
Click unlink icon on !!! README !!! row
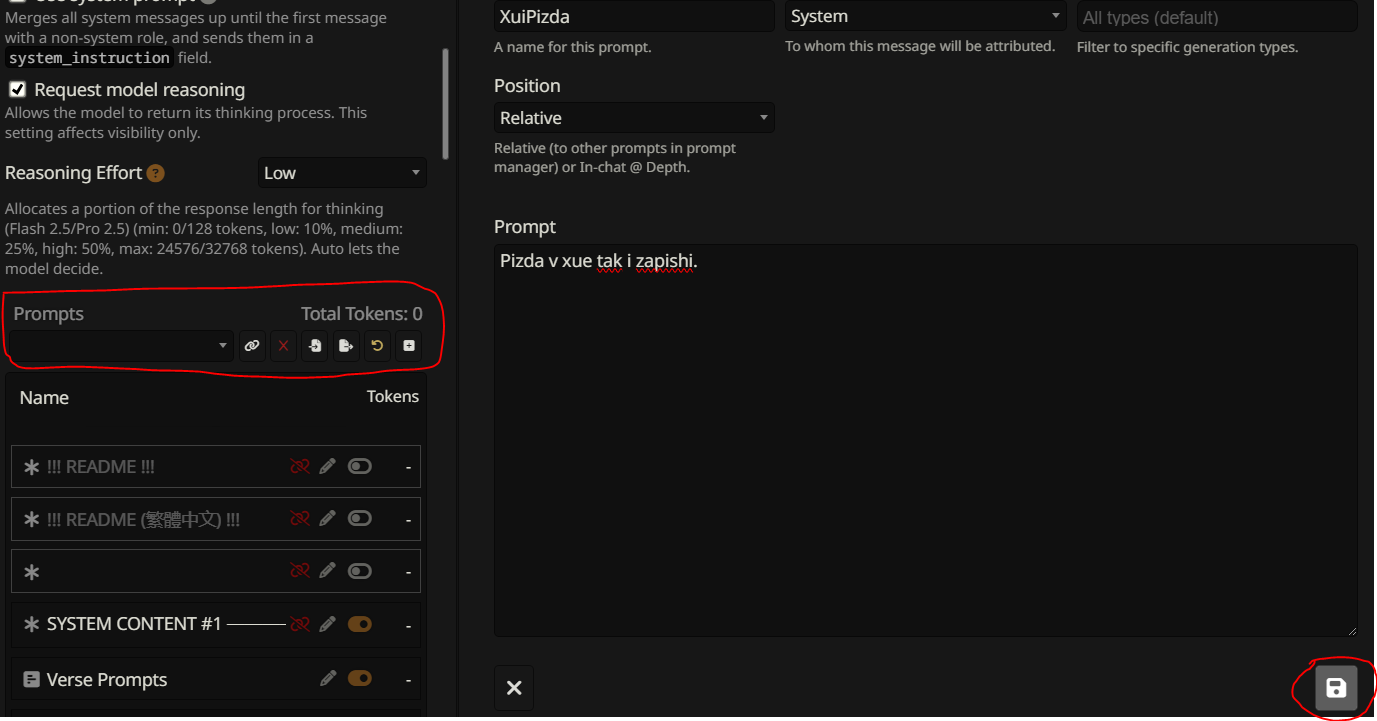[299, 467]
